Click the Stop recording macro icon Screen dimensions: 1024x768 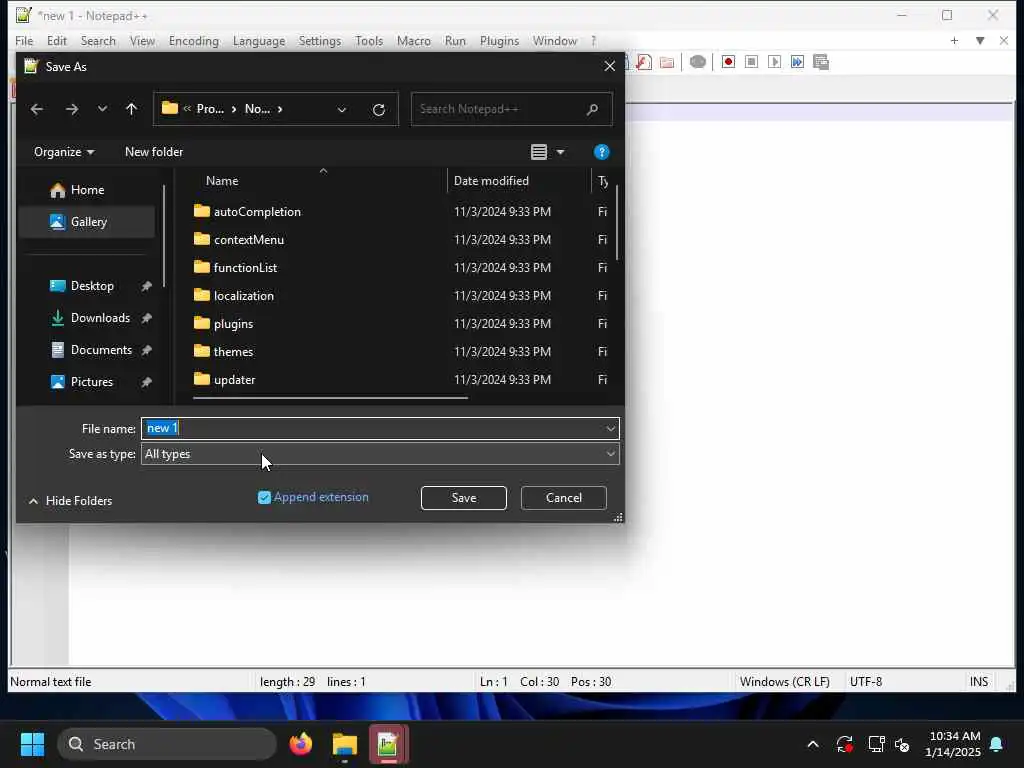coord(752,62)
